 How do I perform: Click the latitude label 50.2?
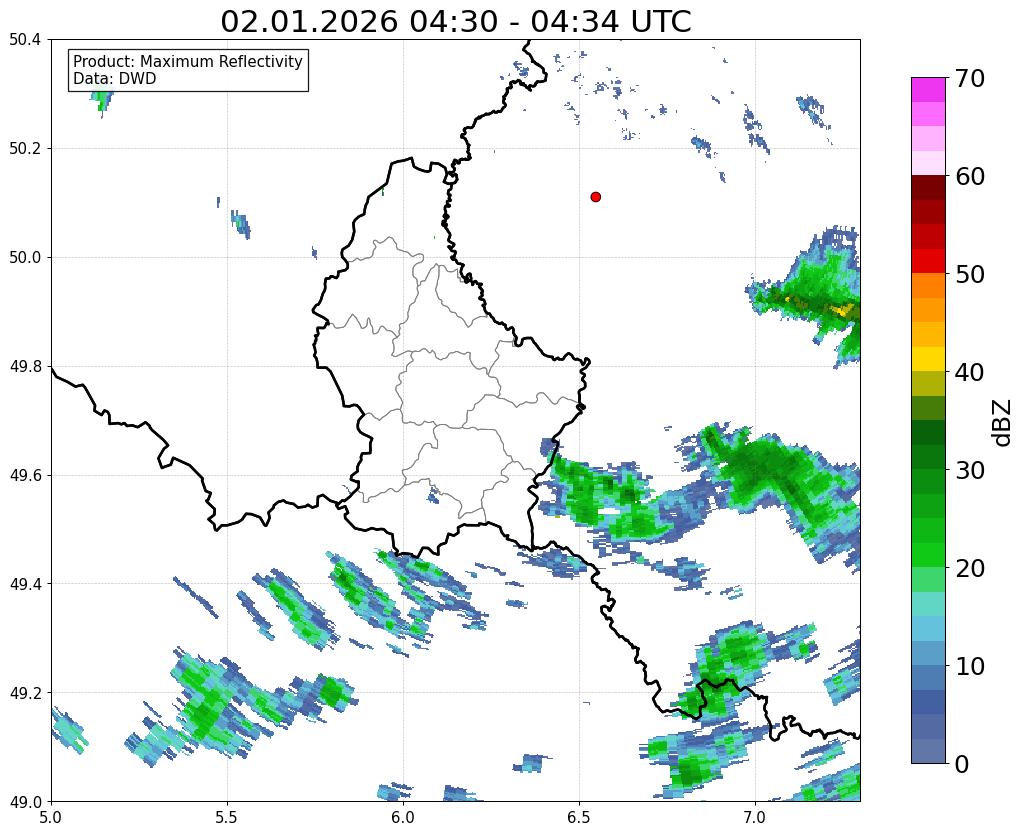(x=25, y=148)
